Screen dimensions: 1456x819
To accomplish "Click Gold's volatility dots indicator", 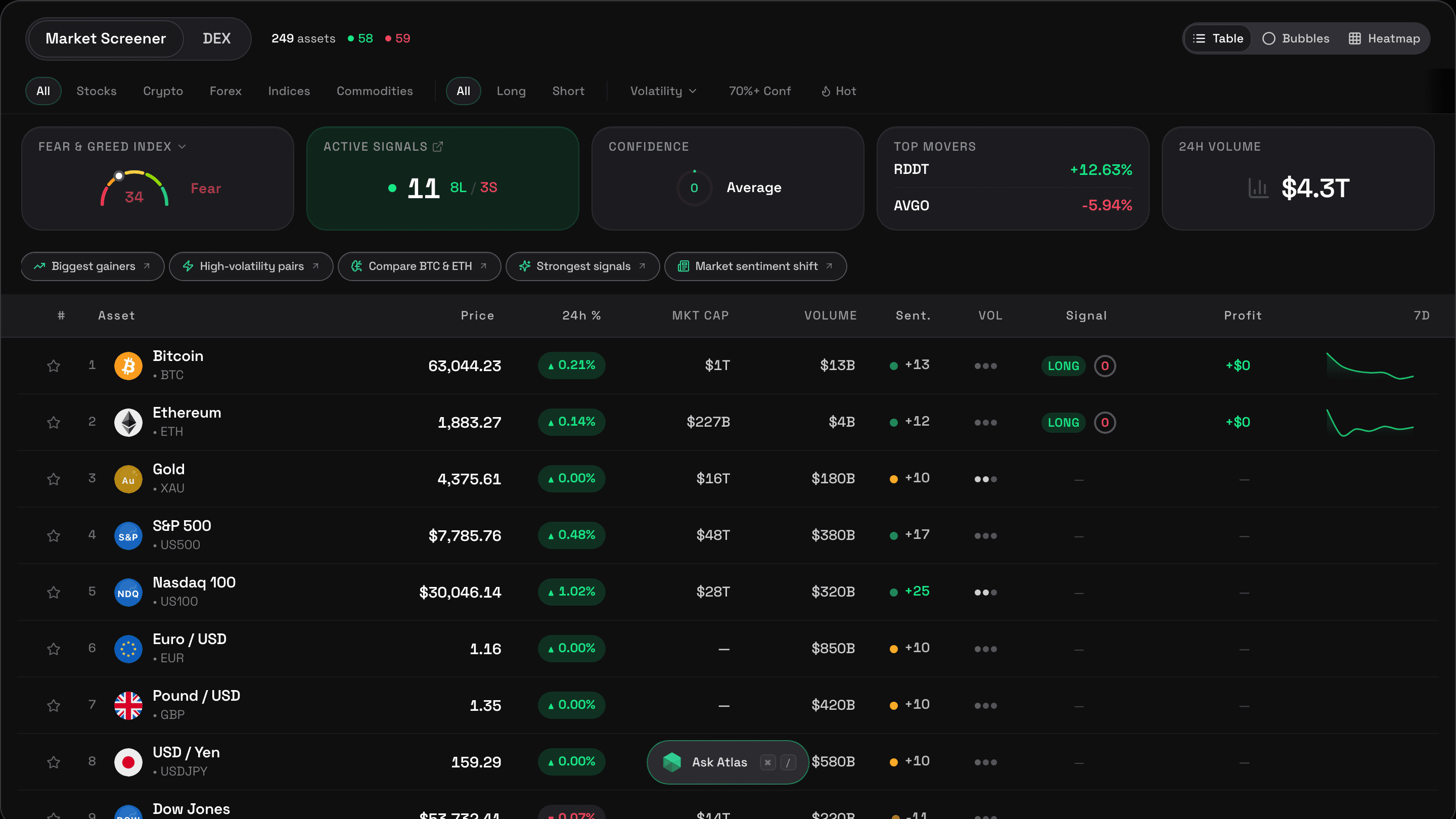I will (x=985, y=479).
